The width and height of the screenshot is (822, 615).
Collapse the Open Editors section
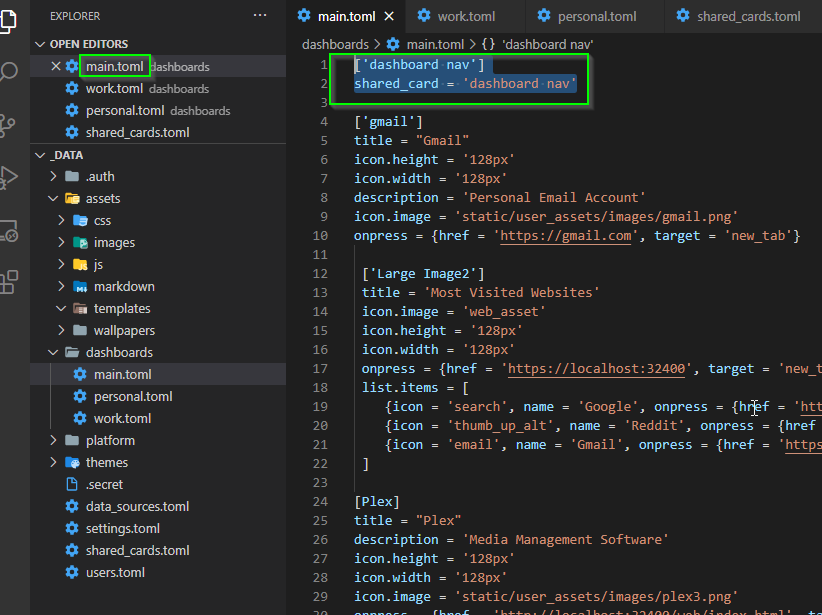tap(40, 44)
